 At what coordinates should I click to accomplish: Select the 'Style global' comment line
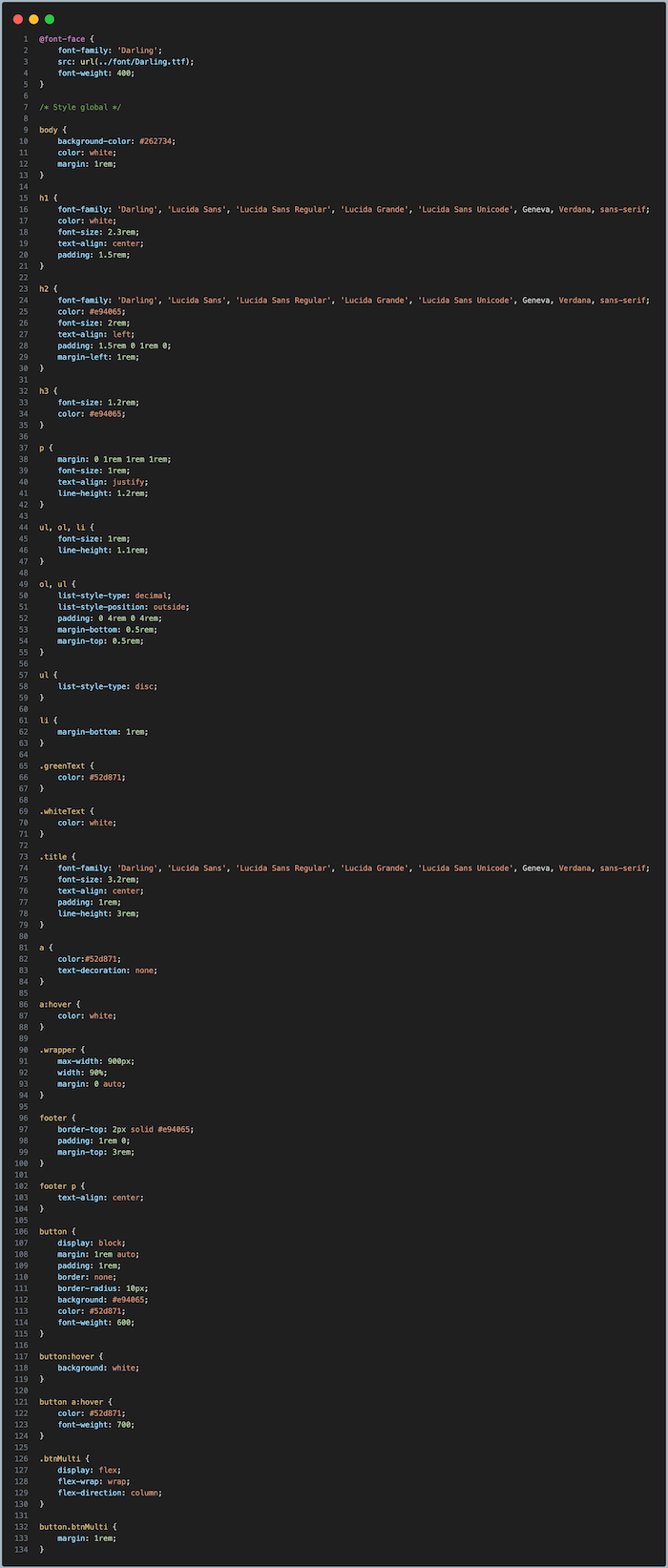pyautogui.click(x=80, y=107)
